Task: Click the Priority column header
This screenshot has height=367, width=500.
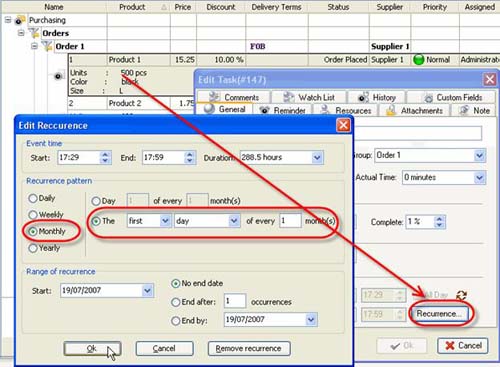Action: coord(435,7)
